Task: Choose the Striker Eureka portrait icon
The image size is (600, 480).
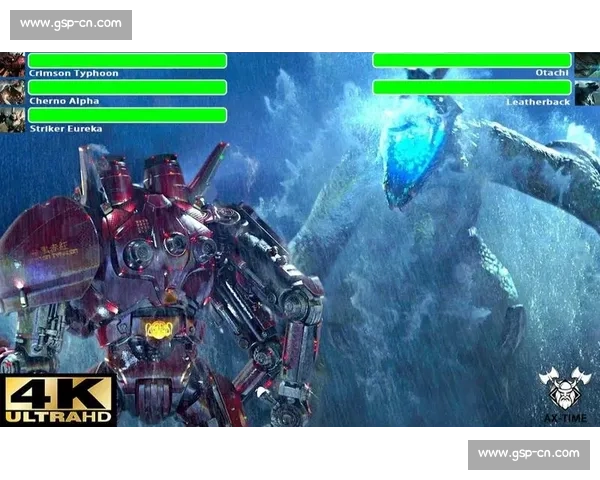Action: (x=12, y=120)
